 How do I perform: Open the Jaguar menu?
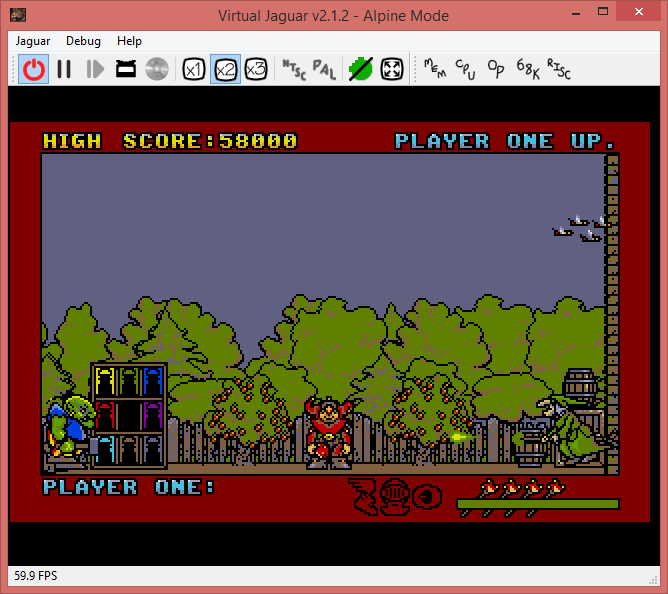[x=33, y=41]
